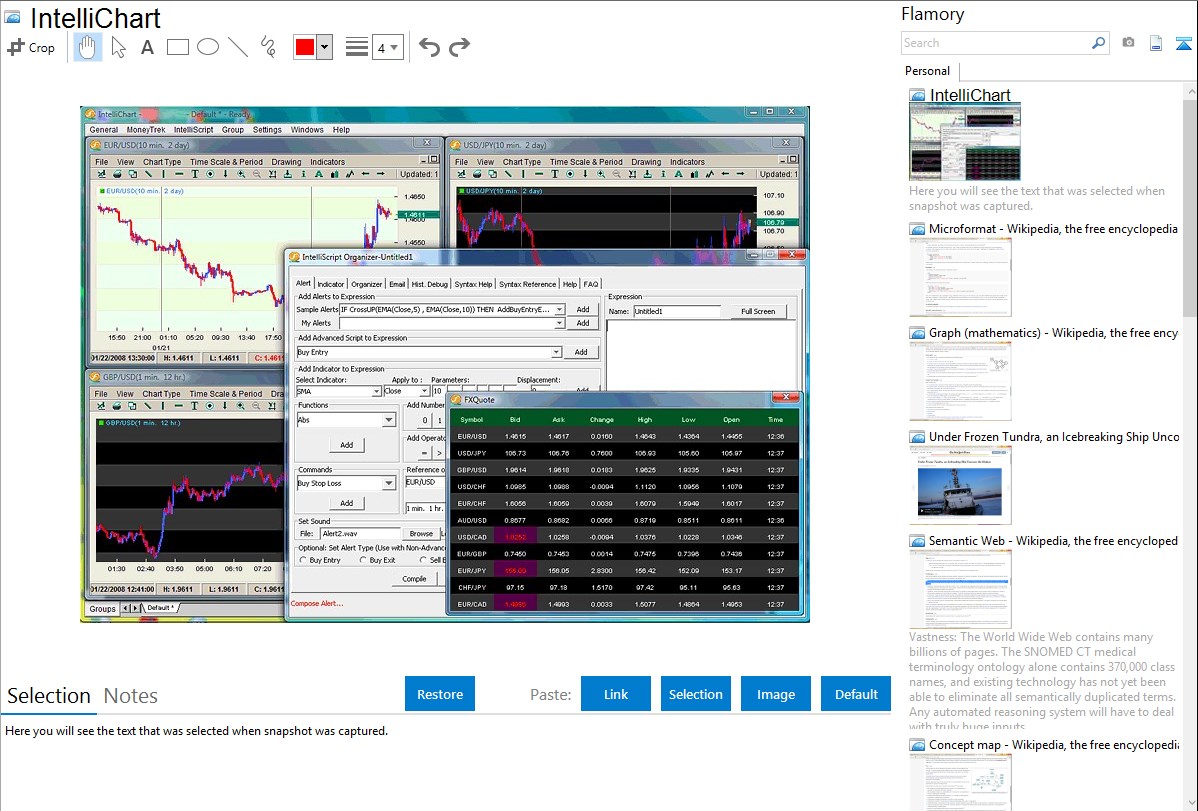Viewport: 1198px width, 811px height.
Task: Click the document page icon in Flamory header
Action: (1156, 44)
